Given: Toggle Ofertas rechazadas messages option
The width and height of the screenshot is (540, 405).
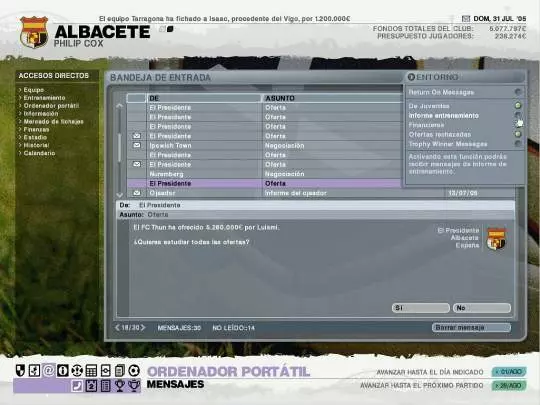Looking at the screenshot, I should tap(518, 134).
